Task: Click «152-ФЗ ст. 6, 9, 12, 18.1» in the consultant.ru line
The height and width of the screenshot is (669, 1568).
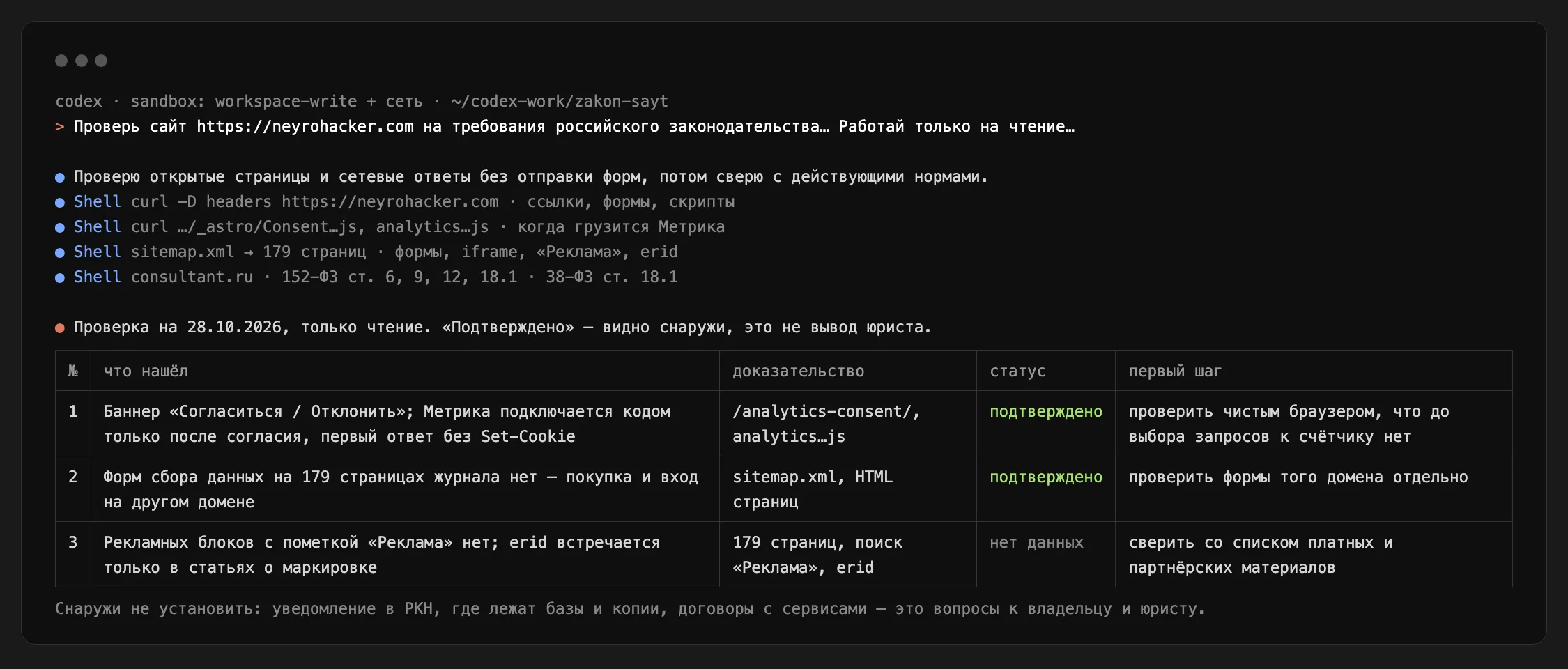Action: [399, 277]
